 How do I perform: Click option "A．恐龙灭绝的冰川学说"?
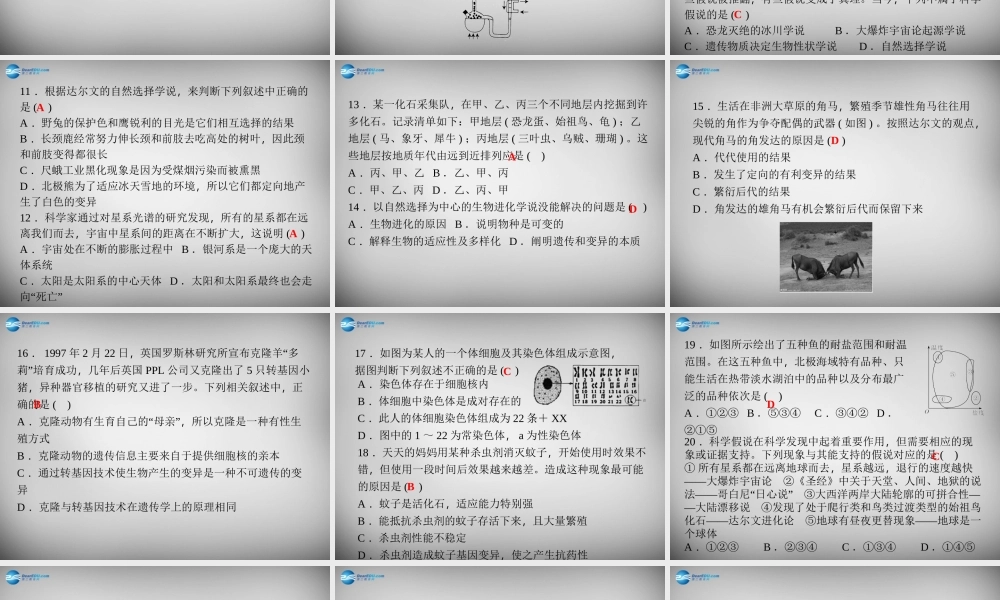(744, 31)
